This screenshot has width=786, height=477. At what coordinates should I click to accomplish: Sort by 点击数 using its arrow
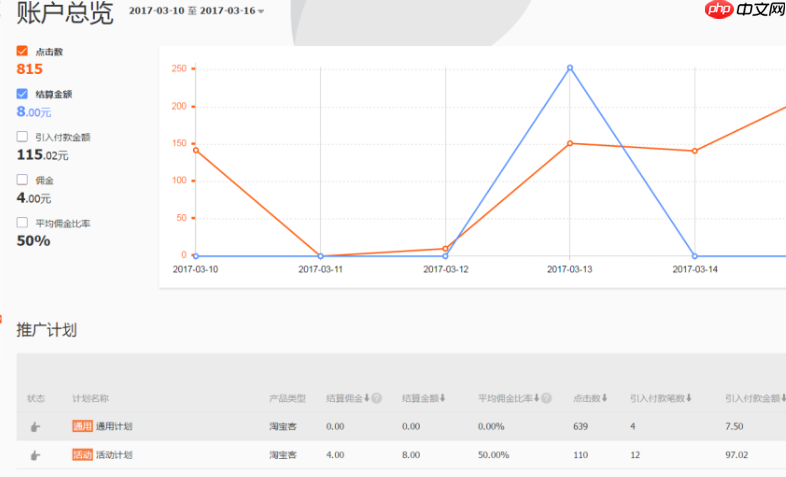605,398
